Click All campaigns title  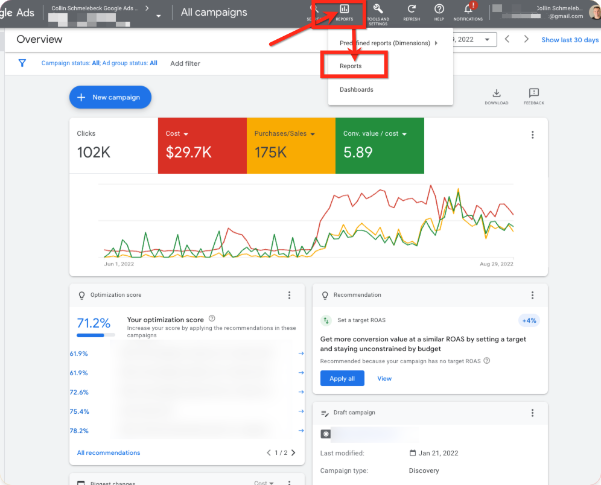pos(214,12)
